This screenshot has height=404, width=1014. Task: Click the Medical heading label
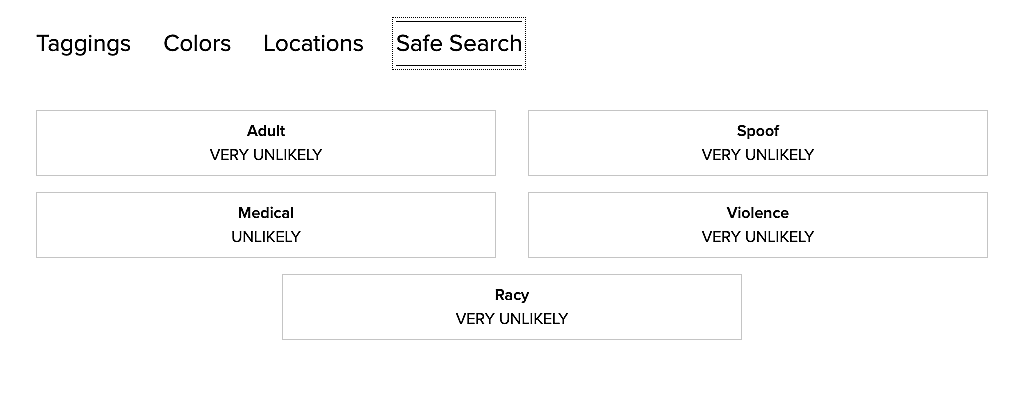click(266, 213)
